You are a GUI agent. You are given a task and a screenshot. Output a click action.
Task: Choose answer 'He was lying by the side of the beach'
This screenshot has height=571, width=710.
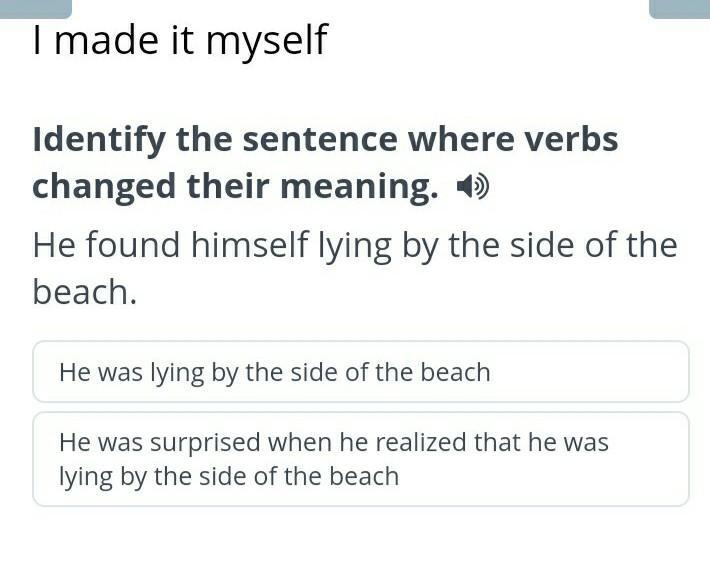[x=361, y=372]
